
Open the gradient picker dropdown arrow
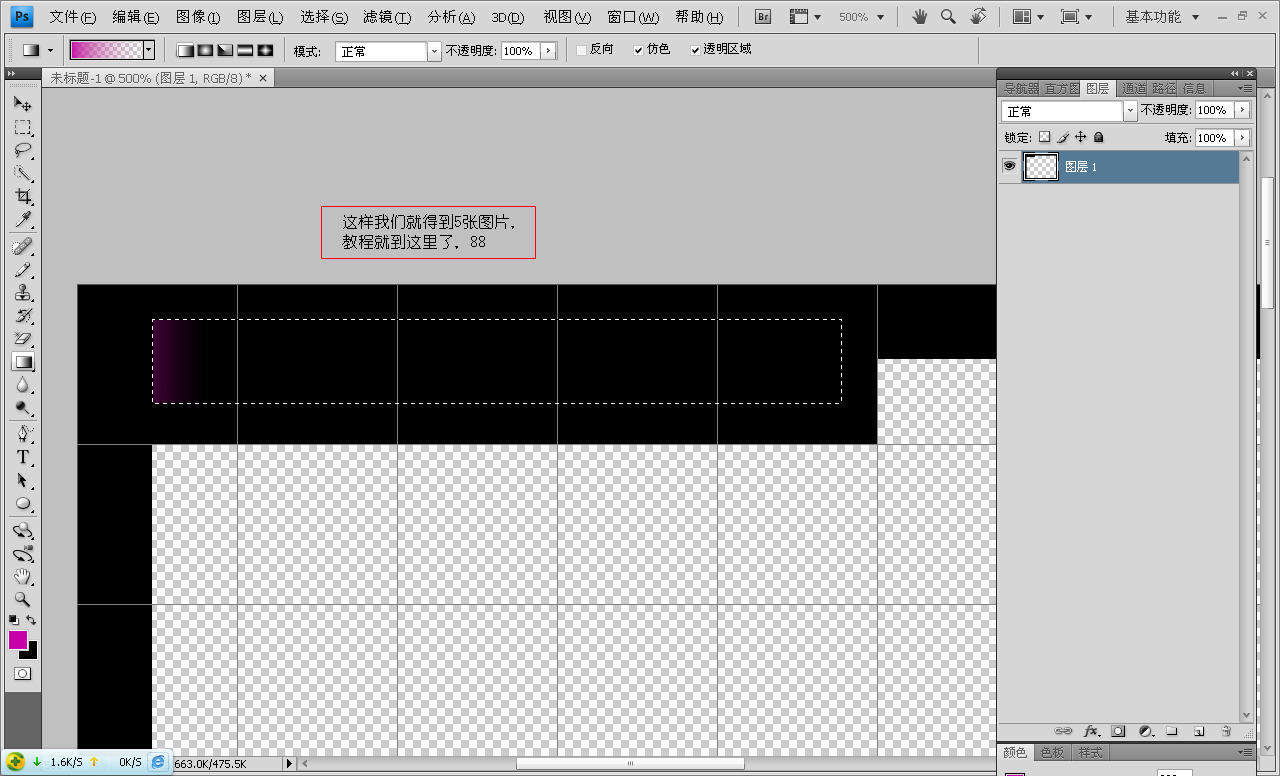(149, 50)
